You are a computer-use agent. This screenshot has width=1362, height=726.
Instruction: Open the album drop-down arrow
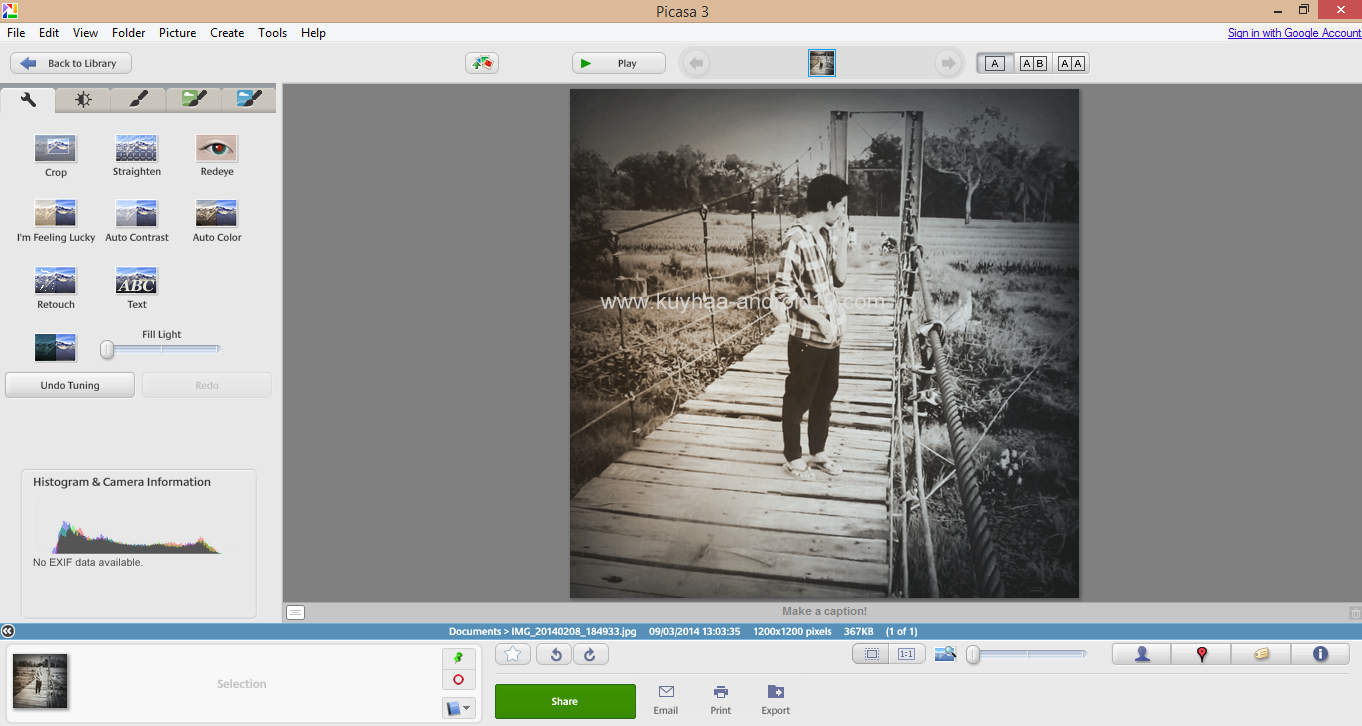468,707
